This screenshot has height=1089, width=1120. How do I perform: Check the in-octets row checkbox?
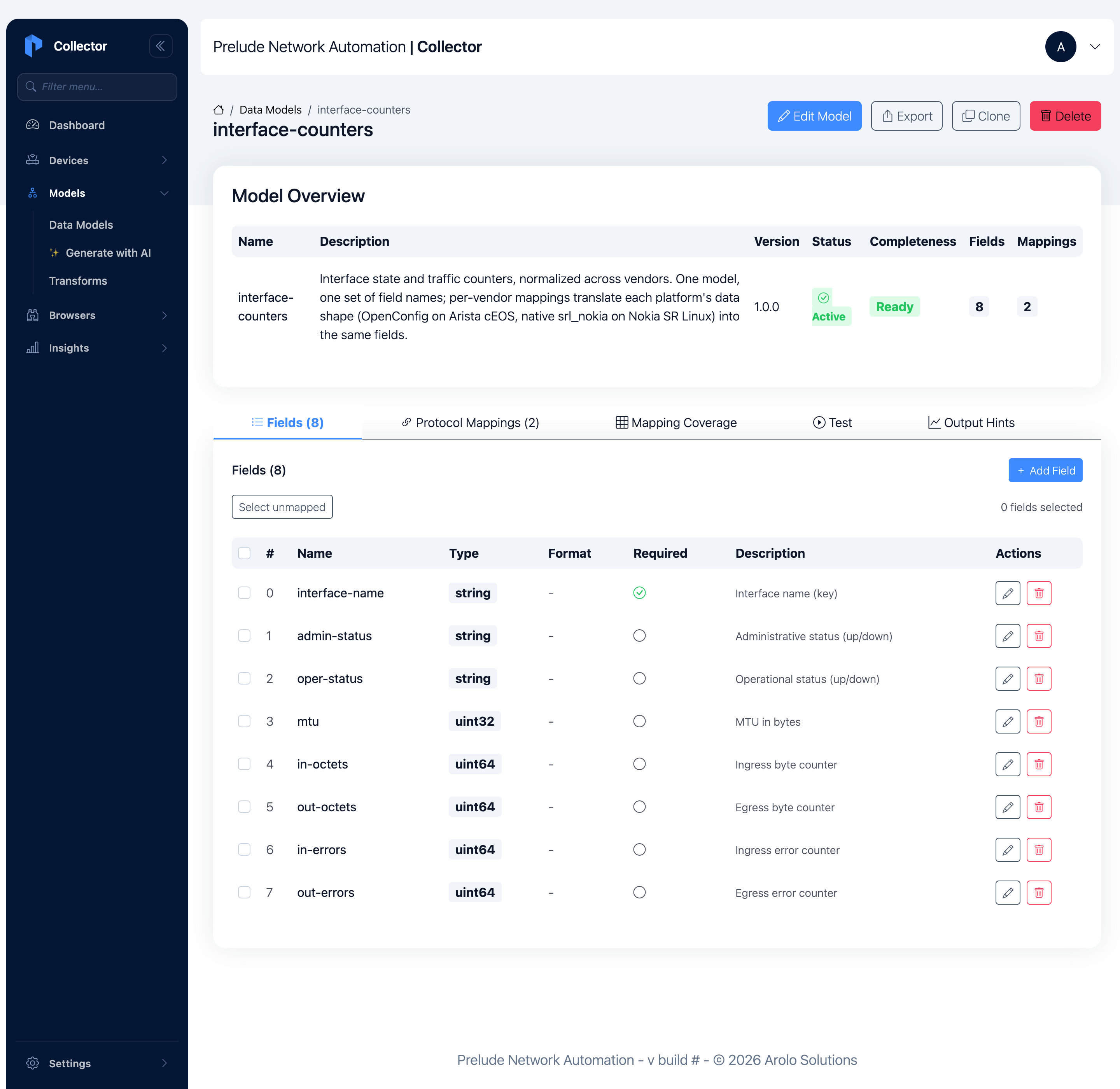click(244, 764)
